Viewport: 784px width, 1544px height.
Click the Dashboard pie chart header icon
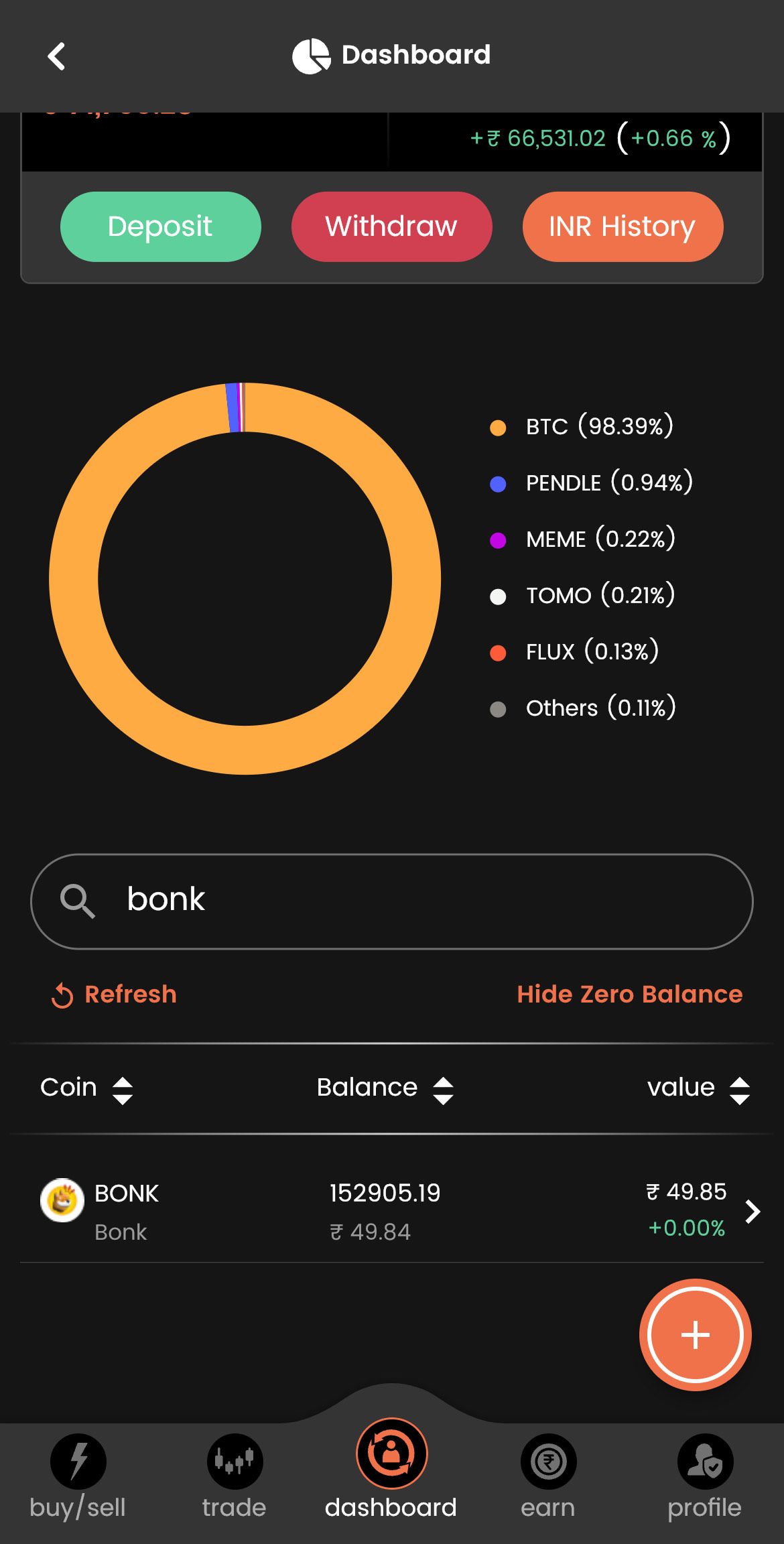pyautogui.click(x=312, y=56)
